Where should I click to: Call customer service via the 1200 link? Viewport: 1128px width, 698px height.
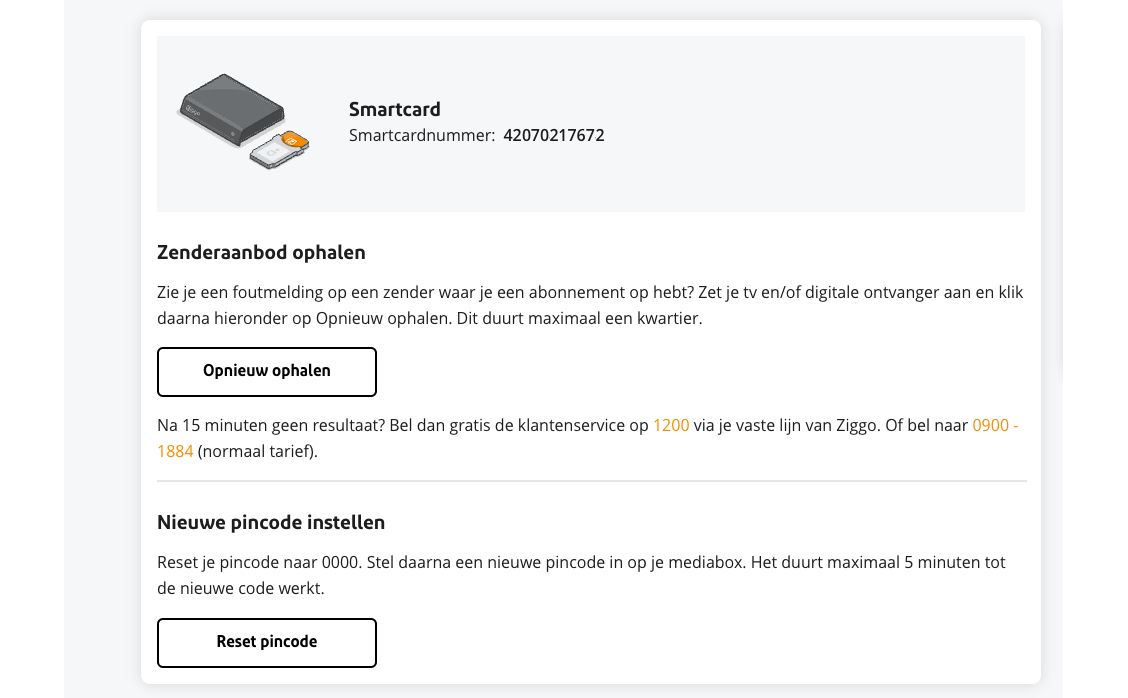[x=671, y=425]
